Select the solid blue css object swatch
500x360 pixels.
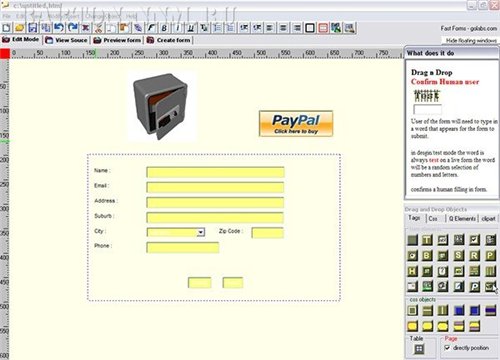coord(459,310)
